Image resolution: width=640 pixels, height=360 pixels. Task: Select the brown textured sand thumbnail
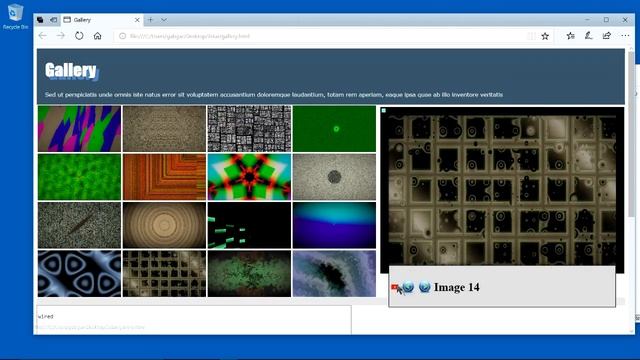(164, 129)
